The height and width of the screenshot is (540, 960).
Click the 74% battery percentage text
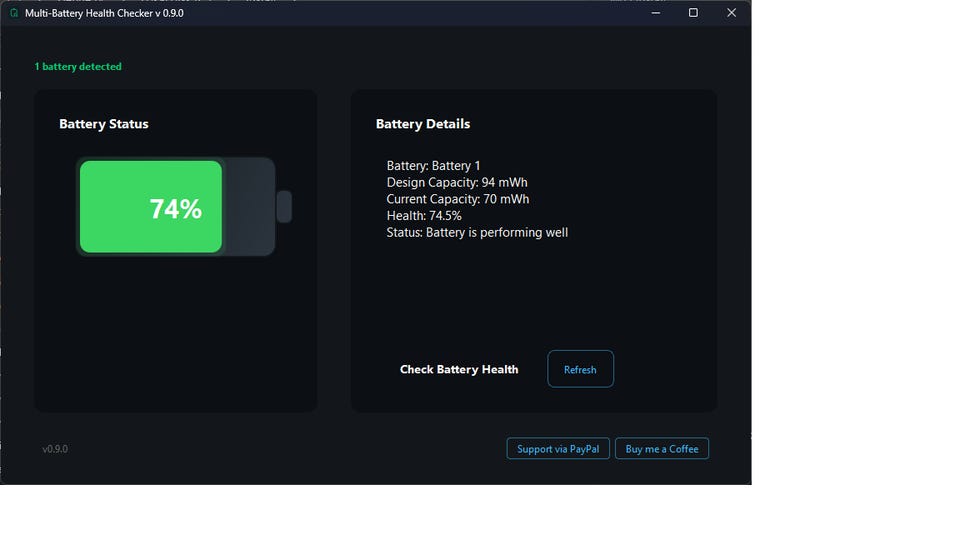(x=175, y=209)
